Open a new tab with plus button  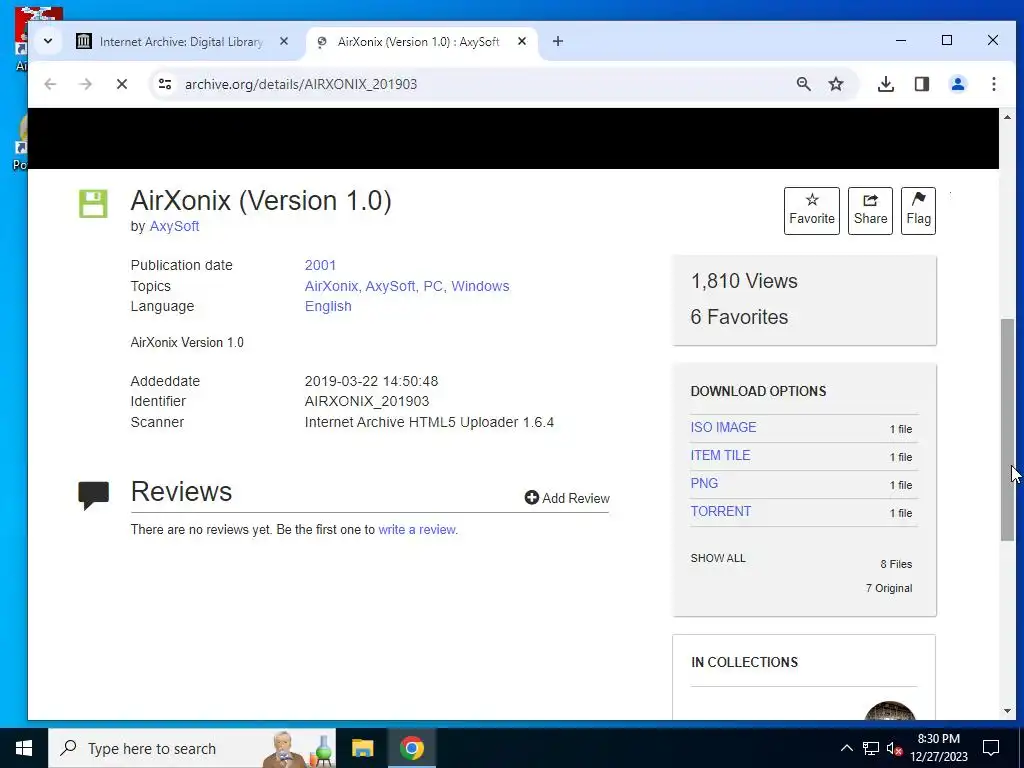coord(558,41)
